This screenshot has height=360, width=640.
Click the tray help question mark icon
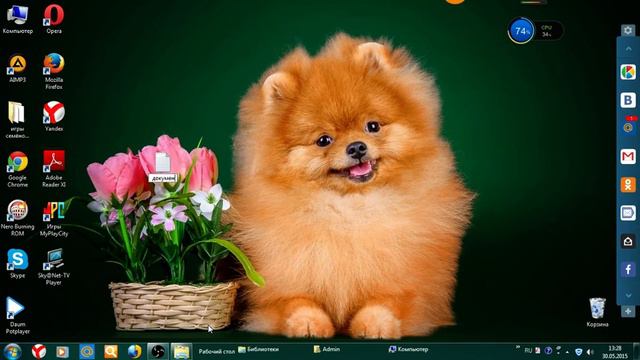click(x=548, y=351)
